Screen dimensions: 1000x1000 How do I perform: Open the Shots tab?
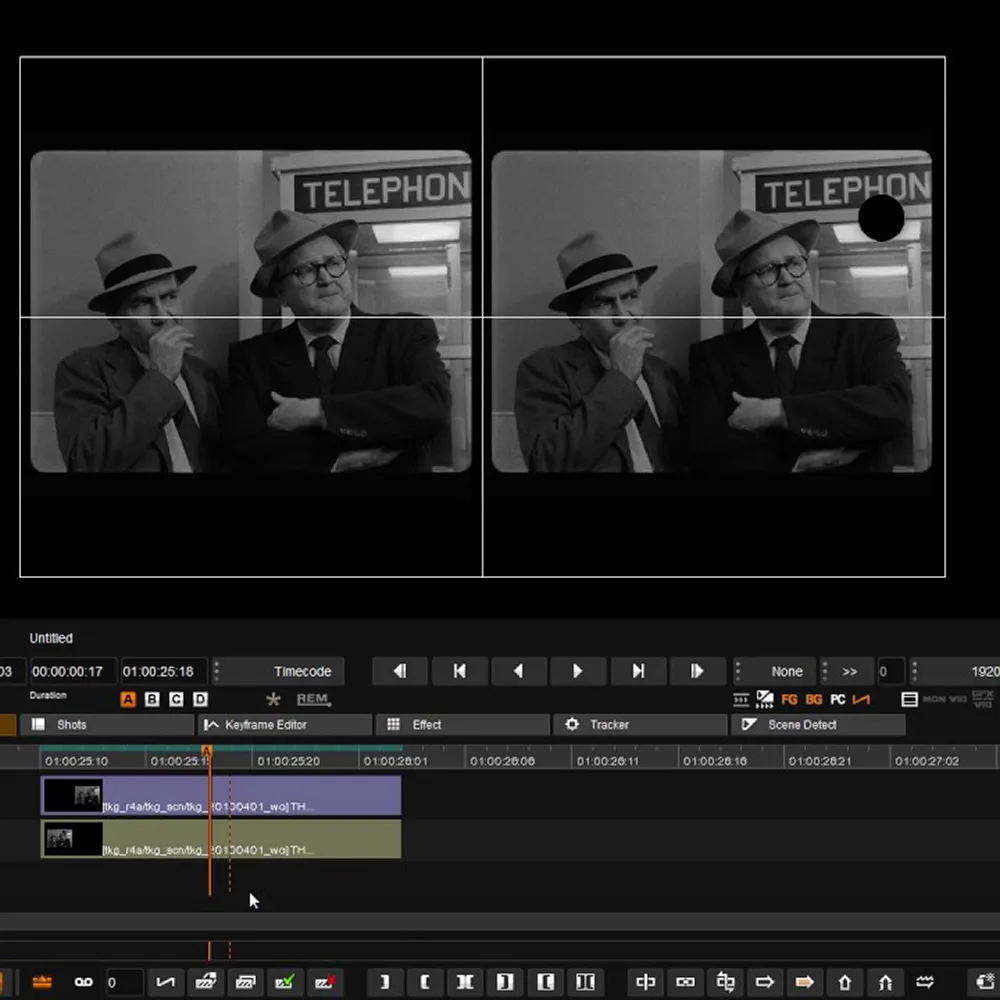(x=107, y=725)
